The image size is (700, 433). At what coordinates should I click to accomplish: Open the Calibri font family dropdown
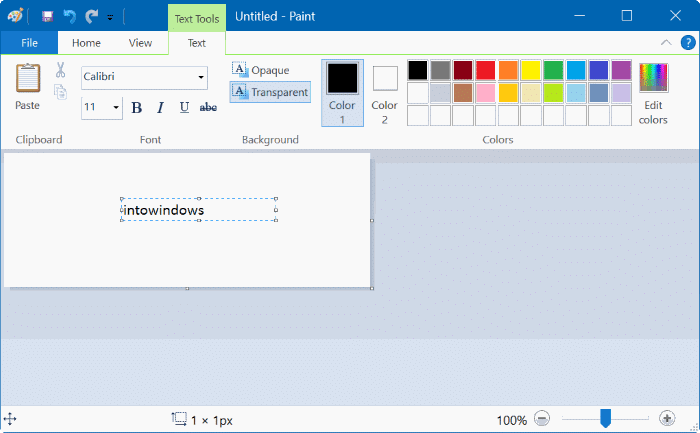click(201, 77)
